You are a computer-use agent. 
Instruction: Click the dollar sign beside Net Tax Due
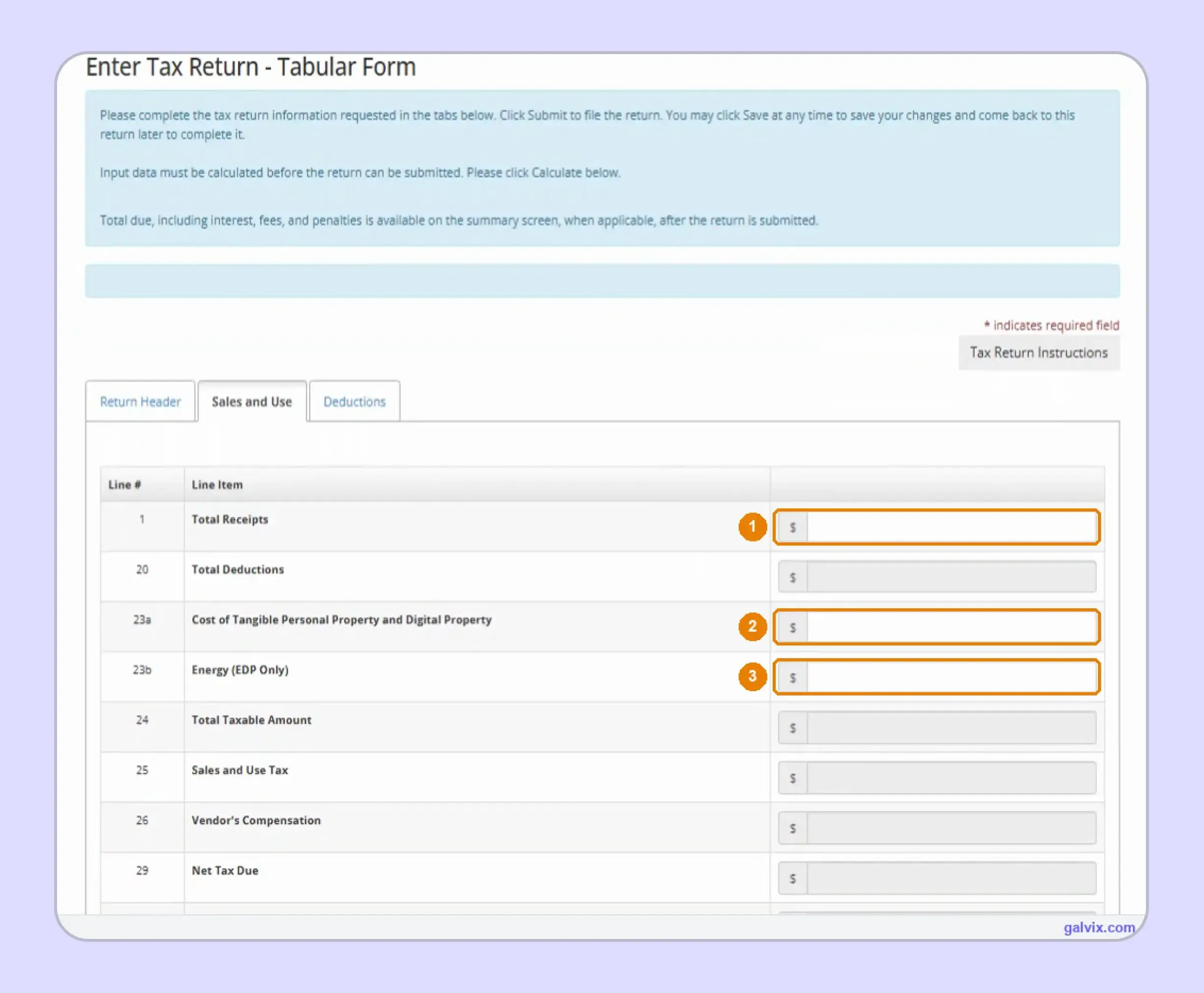click(792, 878)
